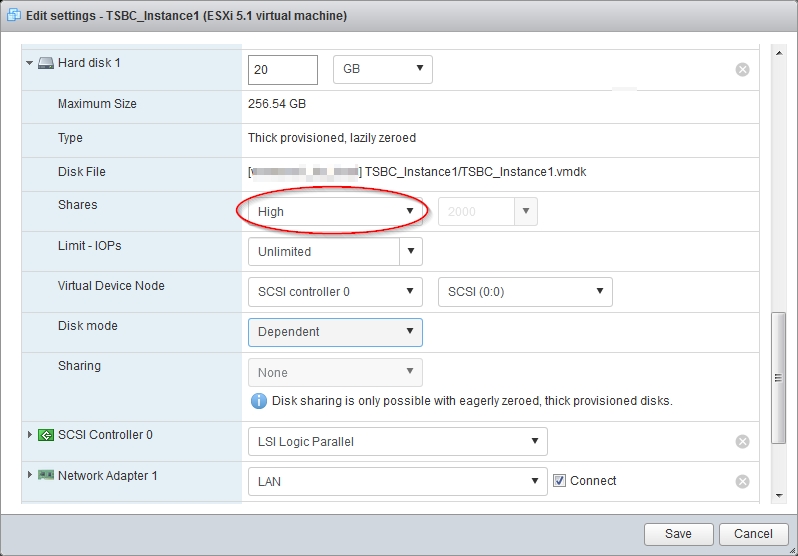798x556 pixels.
Task: Click the Hard disk 1 drive icon
Action: pos(46,63)
